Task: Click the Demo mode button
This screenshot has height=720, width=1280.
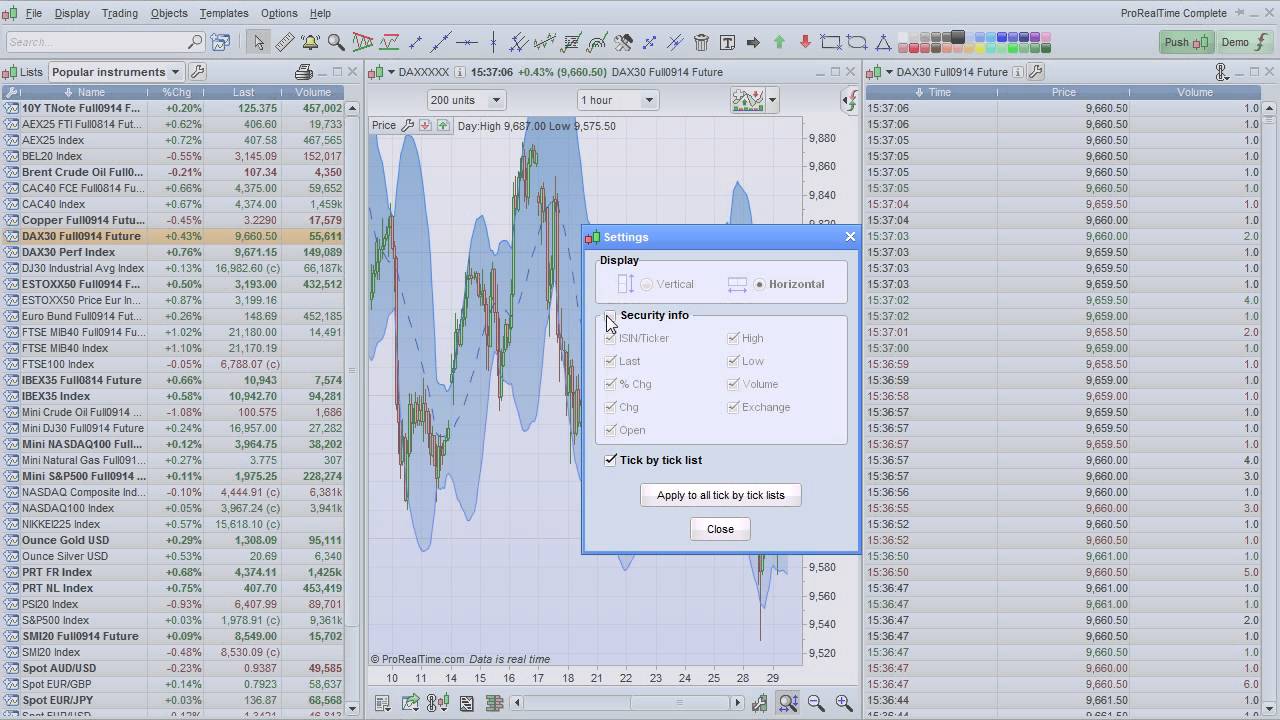Action: (1245, 42)
